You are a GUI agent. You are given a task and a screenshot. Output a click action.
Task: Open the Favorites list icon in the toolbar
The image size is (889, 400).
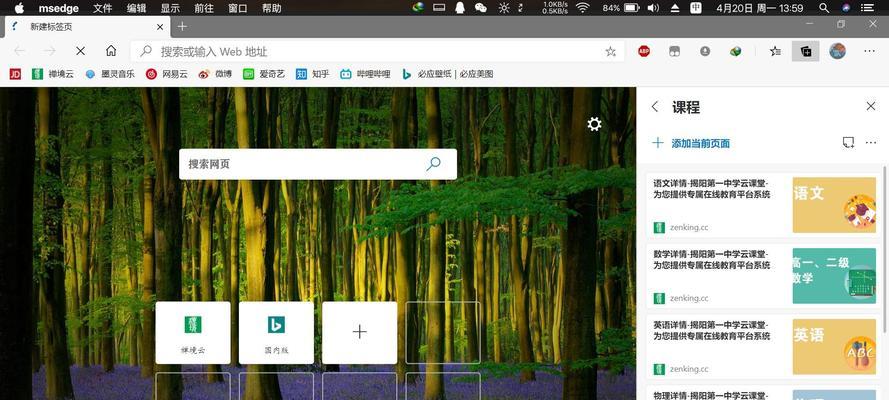click(x=776, y=51)
